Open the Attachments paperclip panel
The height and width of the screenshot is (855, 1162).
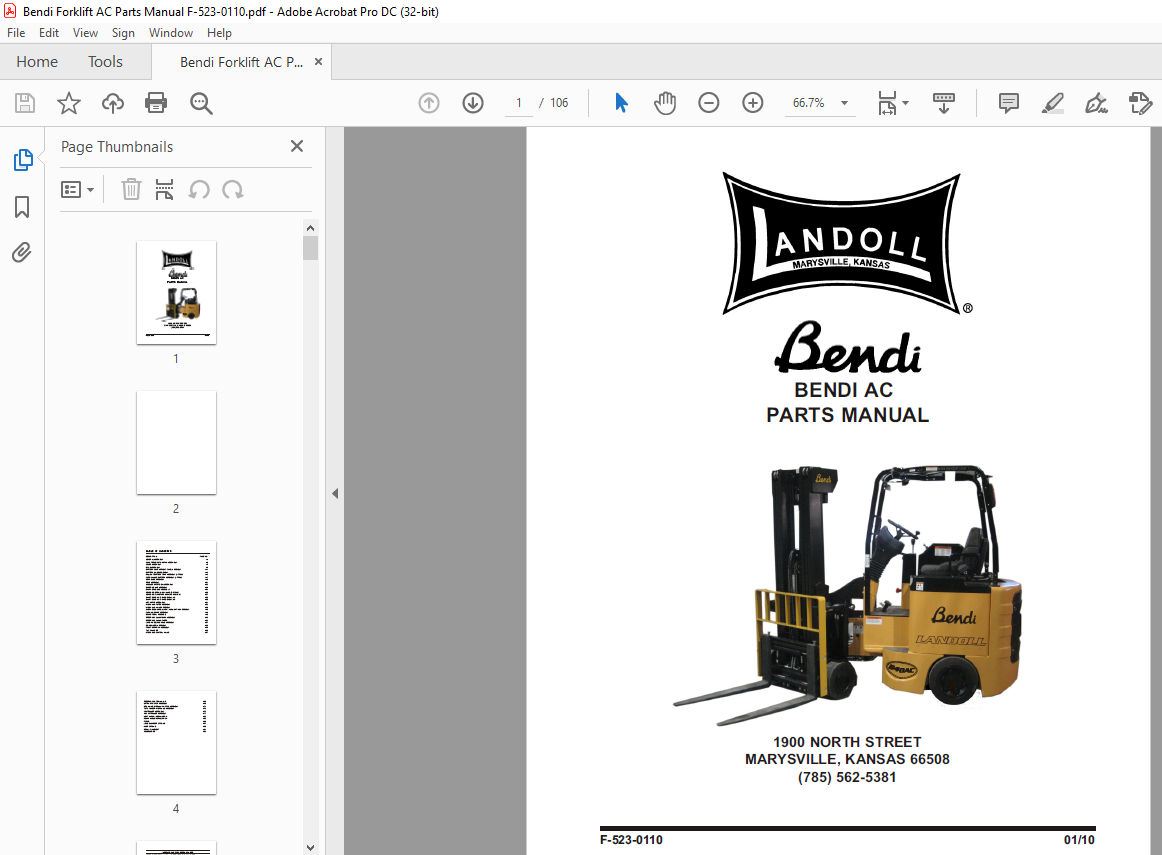tap(22, 253)
